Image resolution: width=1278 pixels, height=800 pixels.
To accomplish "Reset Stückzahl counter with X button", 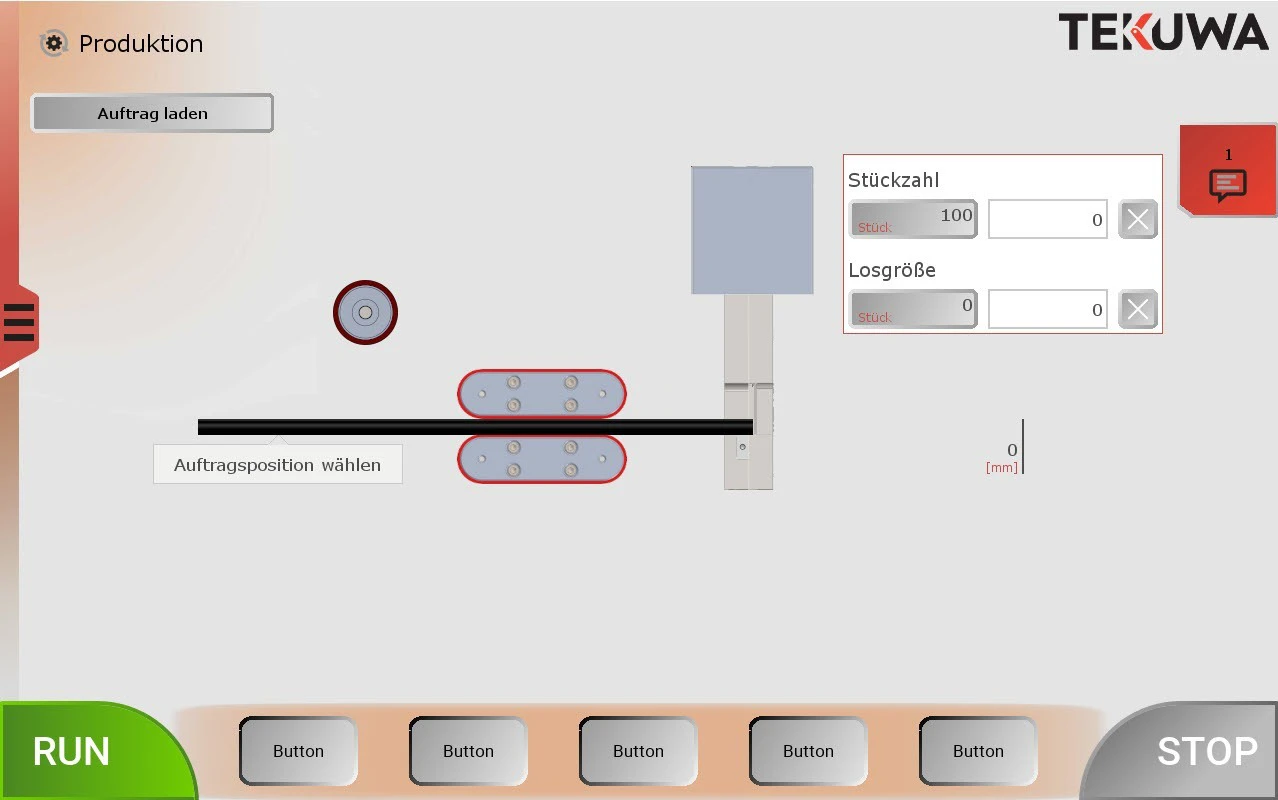I will pos(1137,219).
